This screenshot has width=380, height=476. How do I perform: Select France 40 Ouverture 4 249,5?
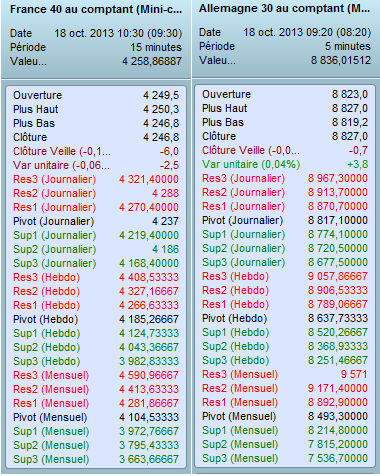(x=96, y=95)
